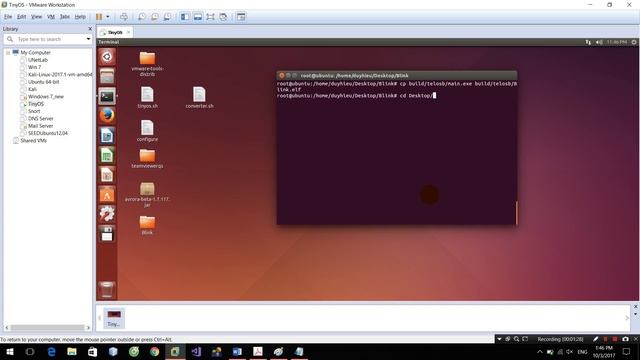
Task: Open the Ubuntu session gear menu
Action: coord(634,42)
